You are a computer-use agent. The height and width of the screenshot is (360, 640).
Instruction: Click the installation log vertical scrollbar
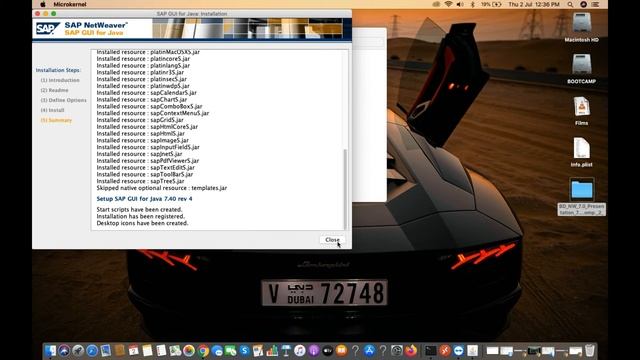346,189
